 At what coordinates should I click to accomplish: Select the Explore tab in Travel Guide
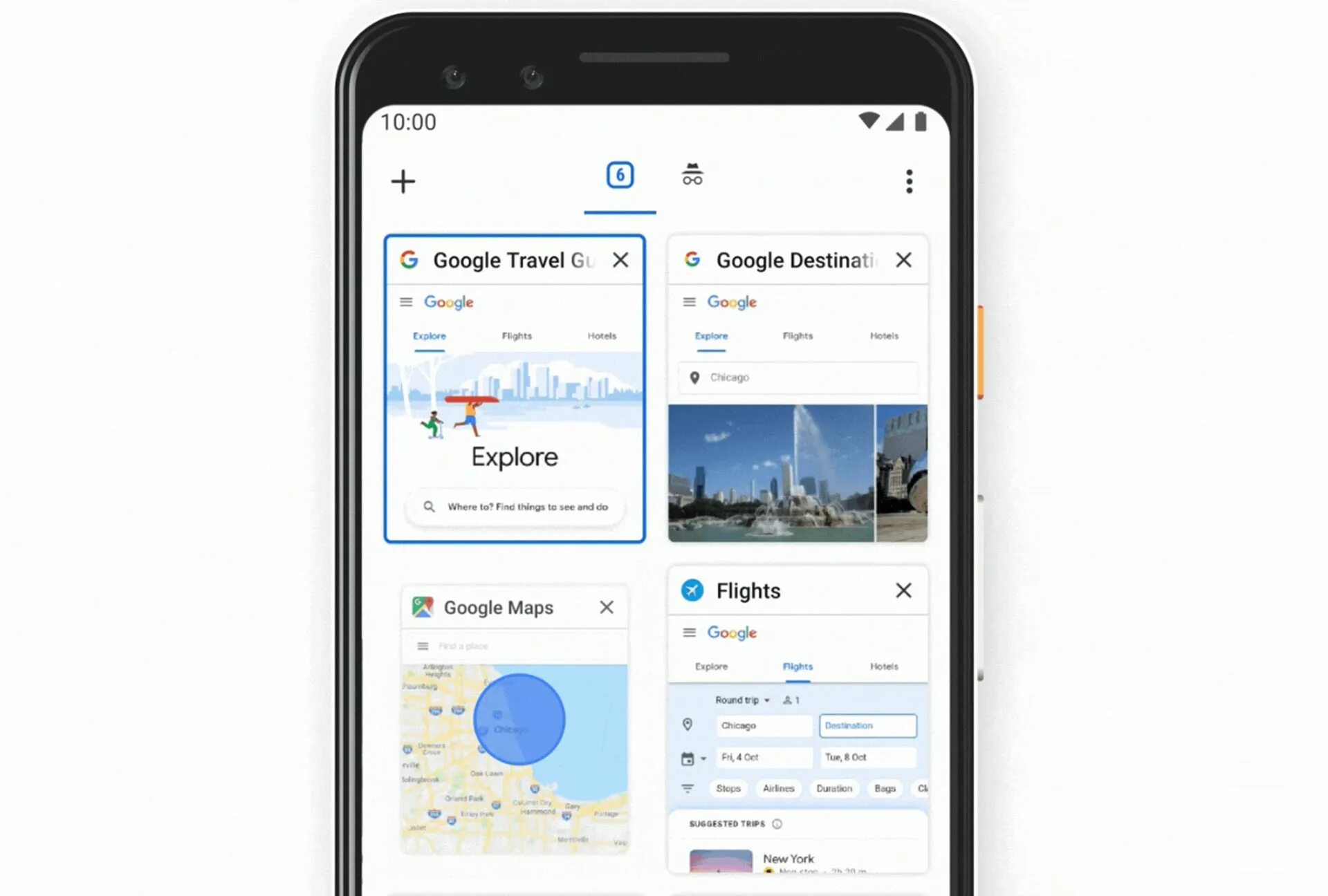(x=428, y=333)
